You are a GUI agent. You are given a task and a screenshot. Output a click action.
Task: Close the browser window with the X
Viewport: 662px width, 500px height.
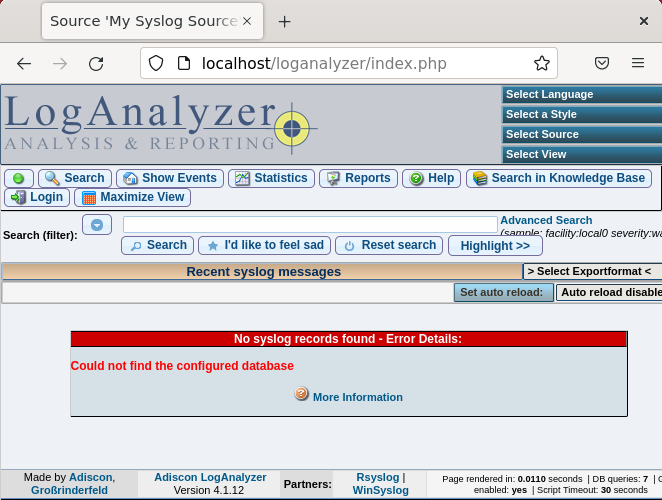643,21
